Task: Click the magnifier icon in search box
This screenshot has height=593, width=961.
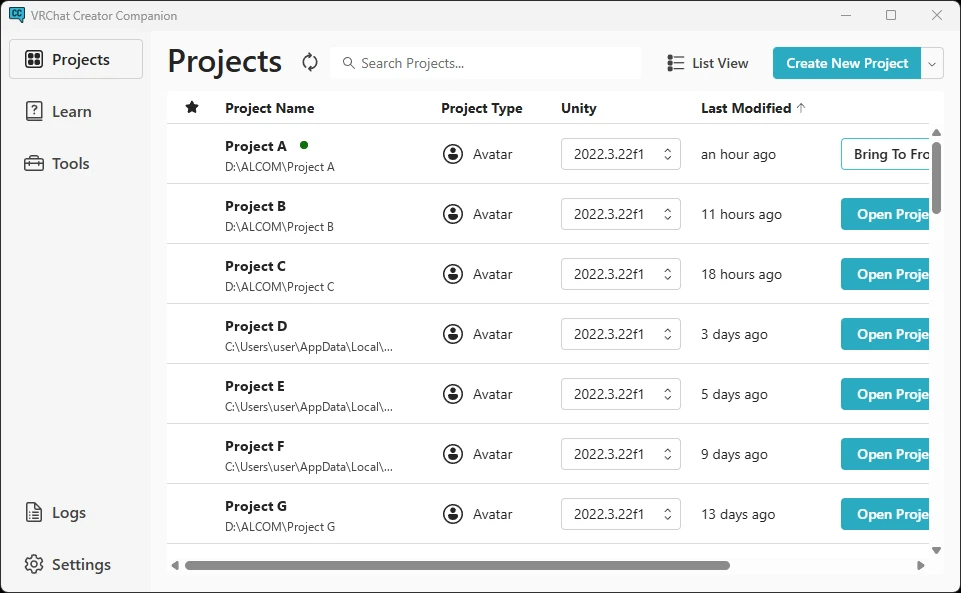Action: [348, 63]
